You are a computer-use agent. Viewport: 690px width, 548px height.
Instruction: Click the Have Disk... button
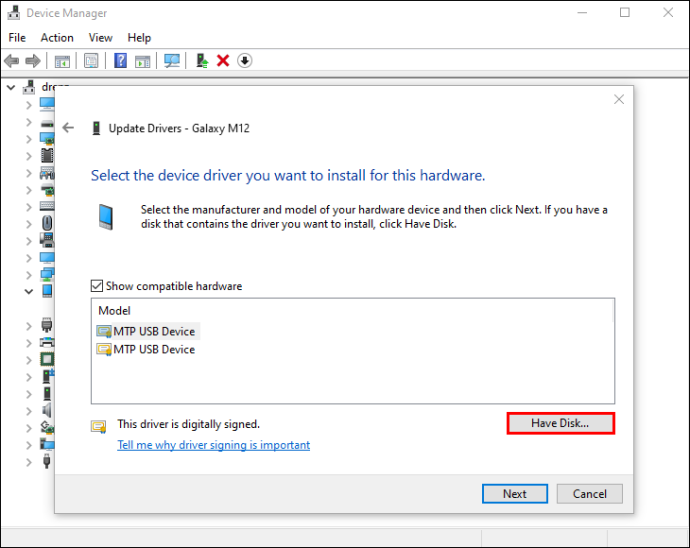[560, 423]
